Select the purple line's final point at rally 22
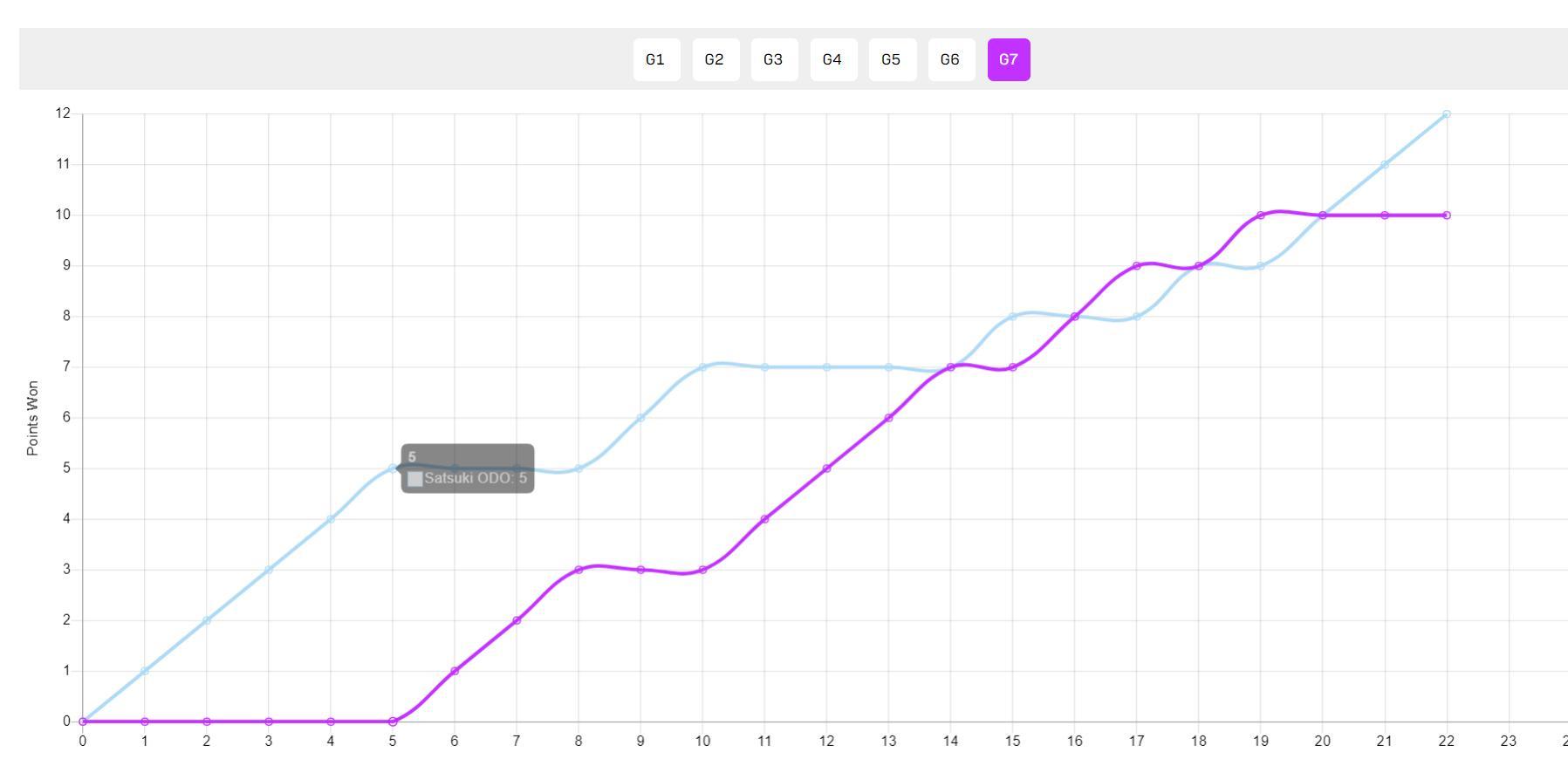This screenshot has width=1568, height=766. coord(1447,215)
